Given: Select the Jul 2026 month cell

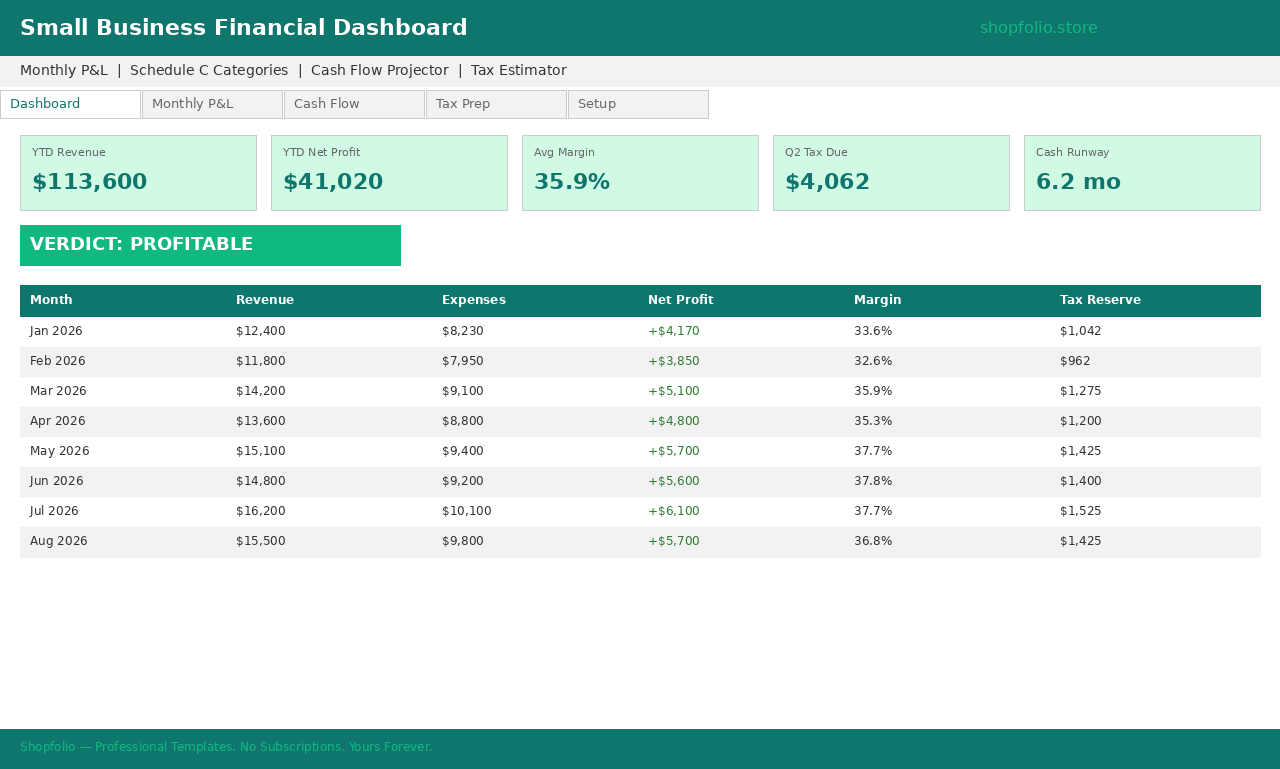Looking at the screenshot, I should [x=54, y=511].
